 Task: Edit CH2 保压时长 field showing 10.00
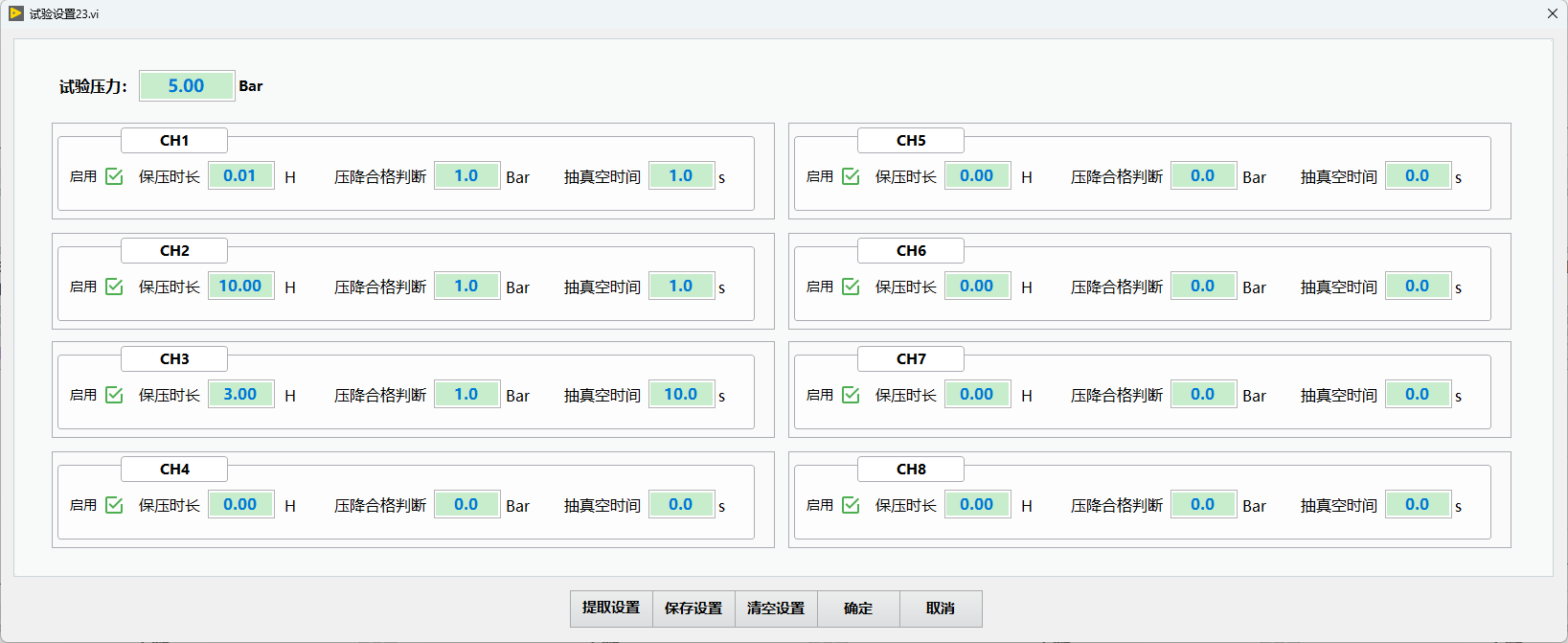[x=241, y=287]
